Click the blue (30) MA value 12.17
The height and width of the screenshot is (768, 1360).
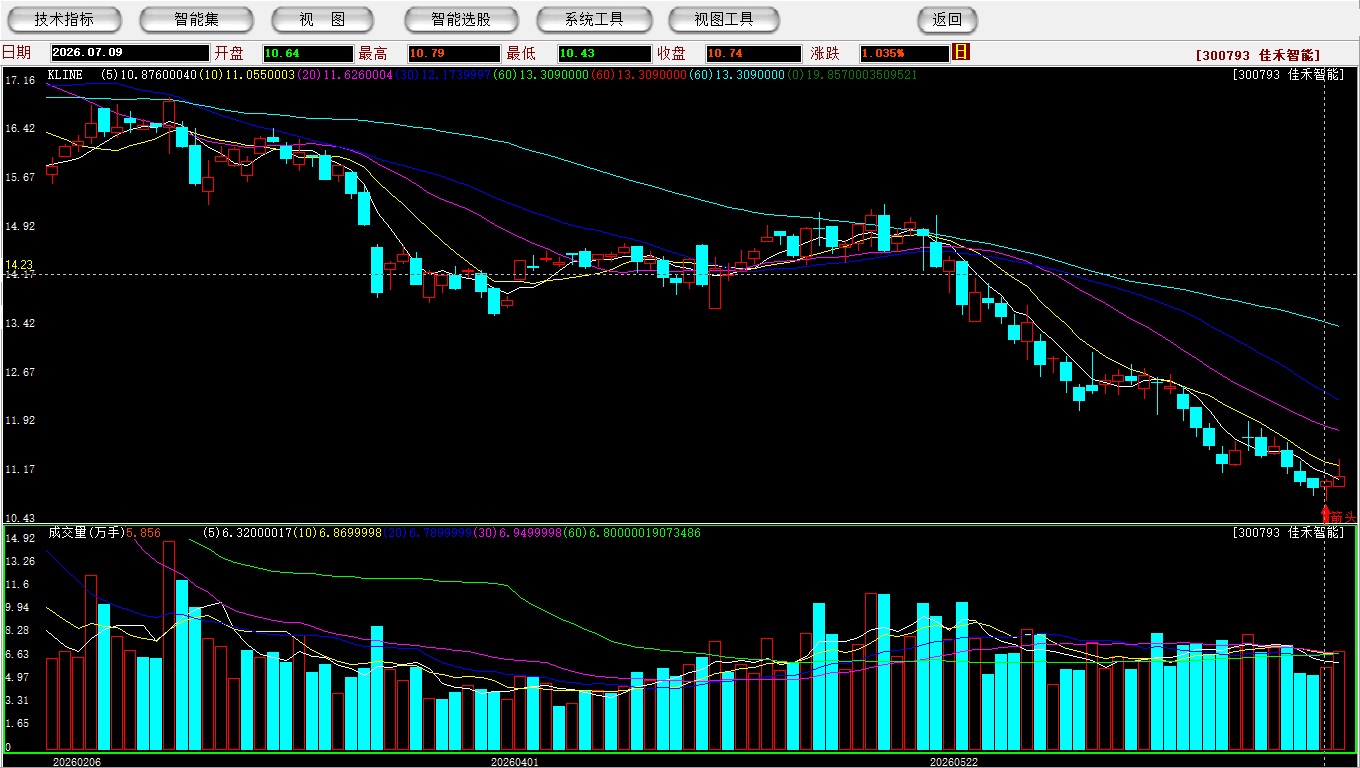coord(442,75)
